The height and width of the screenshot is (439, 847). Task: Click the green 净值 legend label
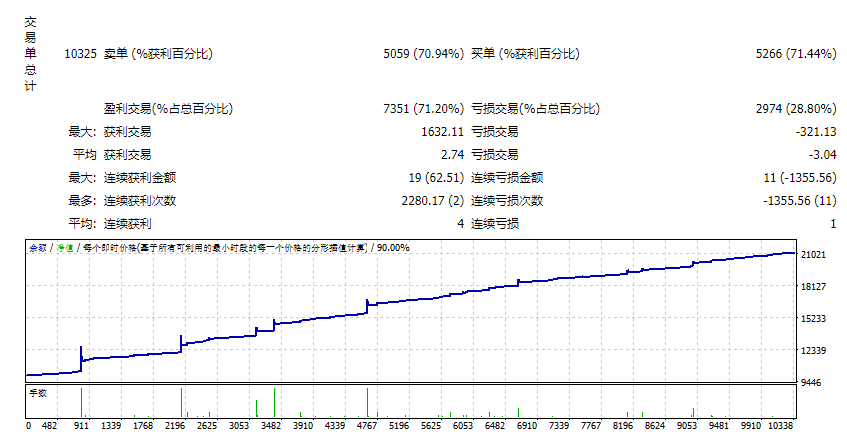point(65,248)
